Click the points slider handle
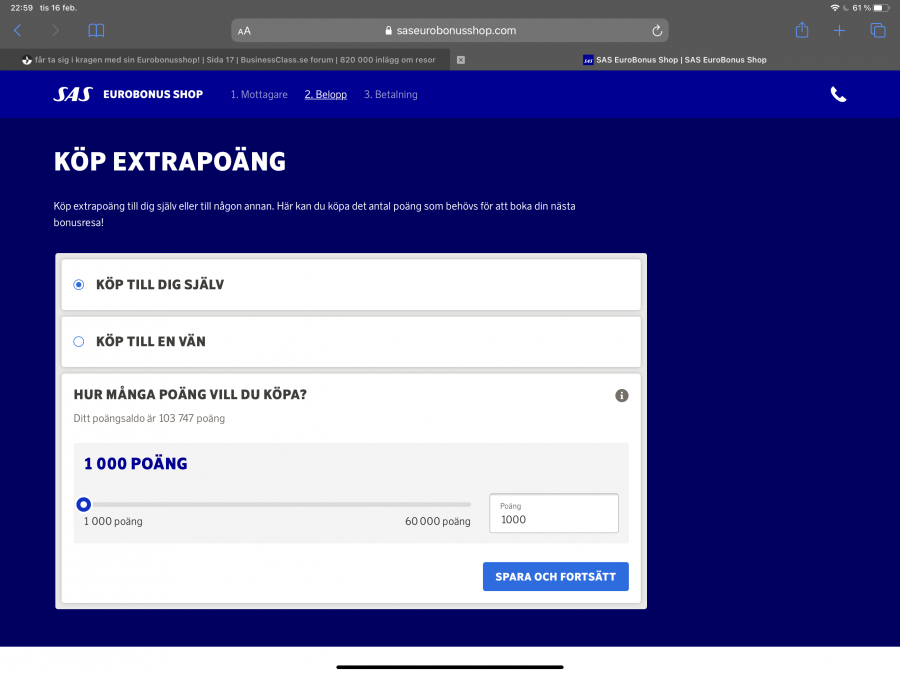 [x=84, y=504]
